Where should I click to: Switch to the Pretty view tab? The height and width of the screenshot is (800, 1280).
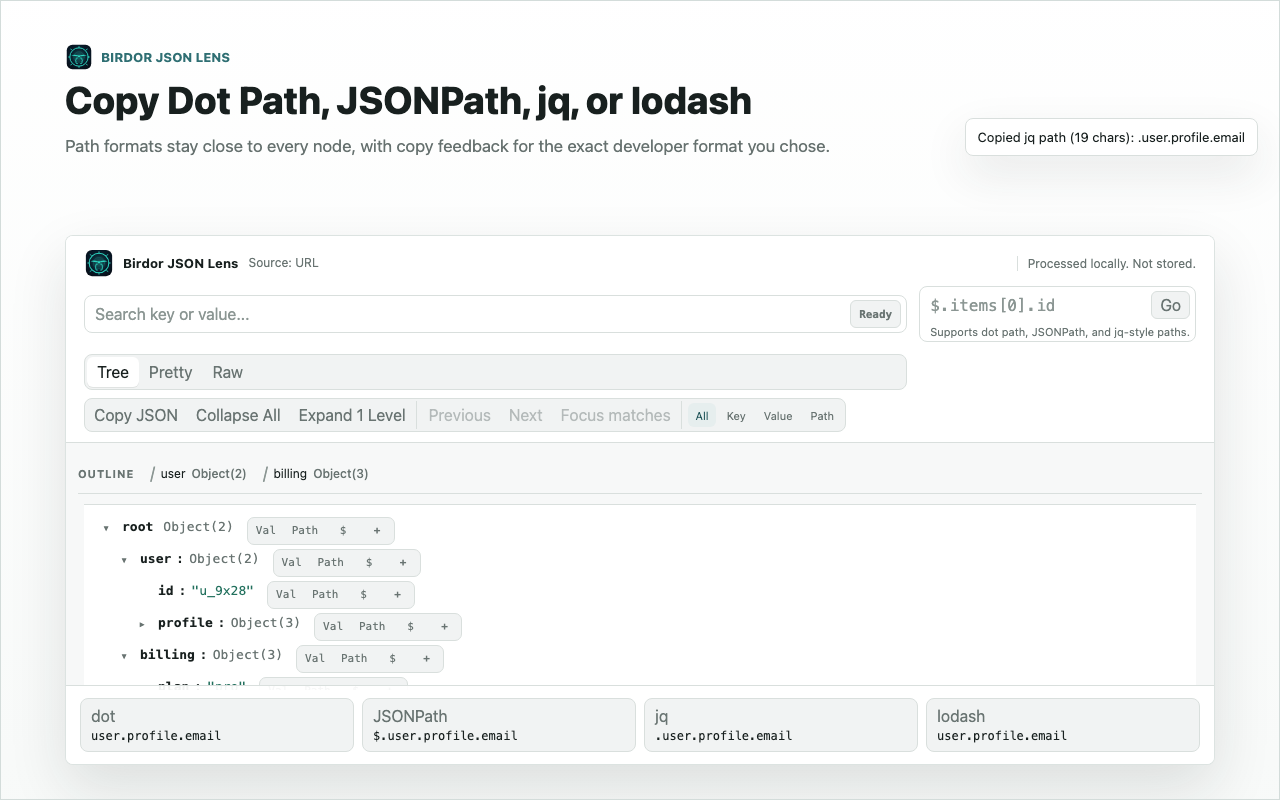[170, 372]
